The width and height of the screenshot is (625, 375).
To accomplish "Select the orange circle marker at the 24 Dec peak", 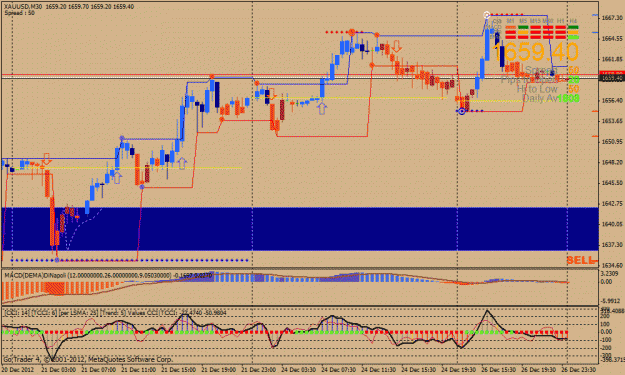I will [352, 32].
